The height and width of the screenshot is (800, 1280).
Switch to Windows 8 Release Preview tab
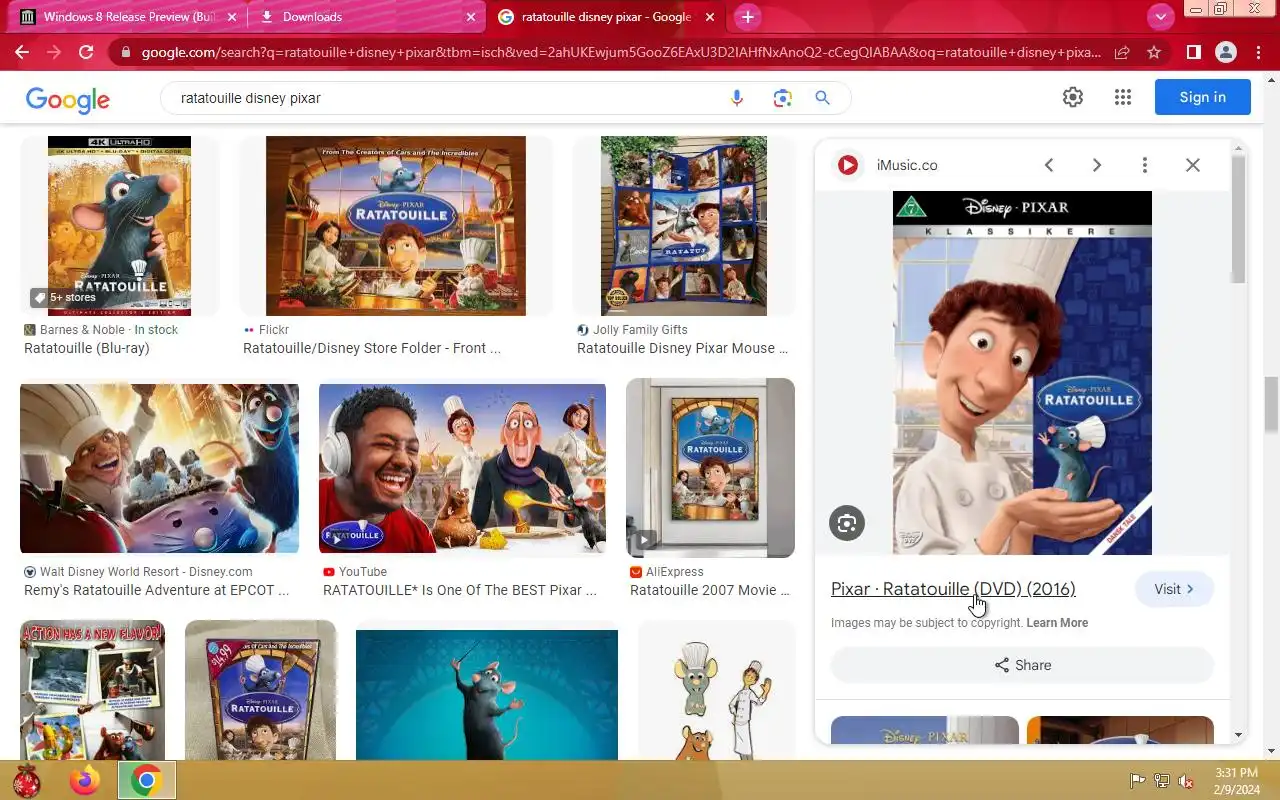(130, 17)
